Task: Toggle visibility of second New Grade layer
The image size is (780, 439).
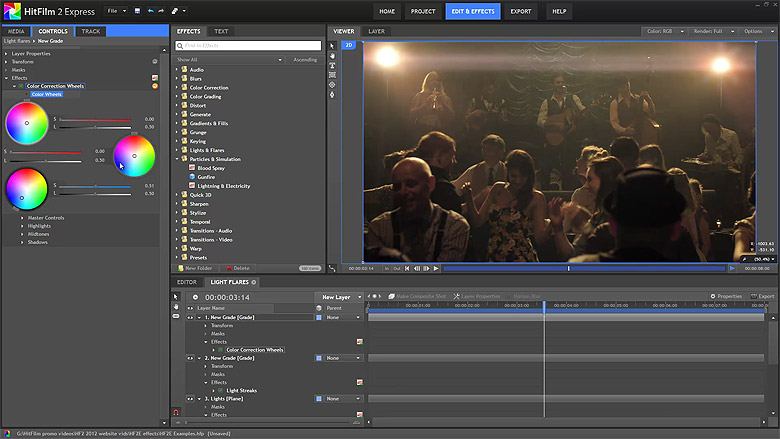Action: (190, 358)
